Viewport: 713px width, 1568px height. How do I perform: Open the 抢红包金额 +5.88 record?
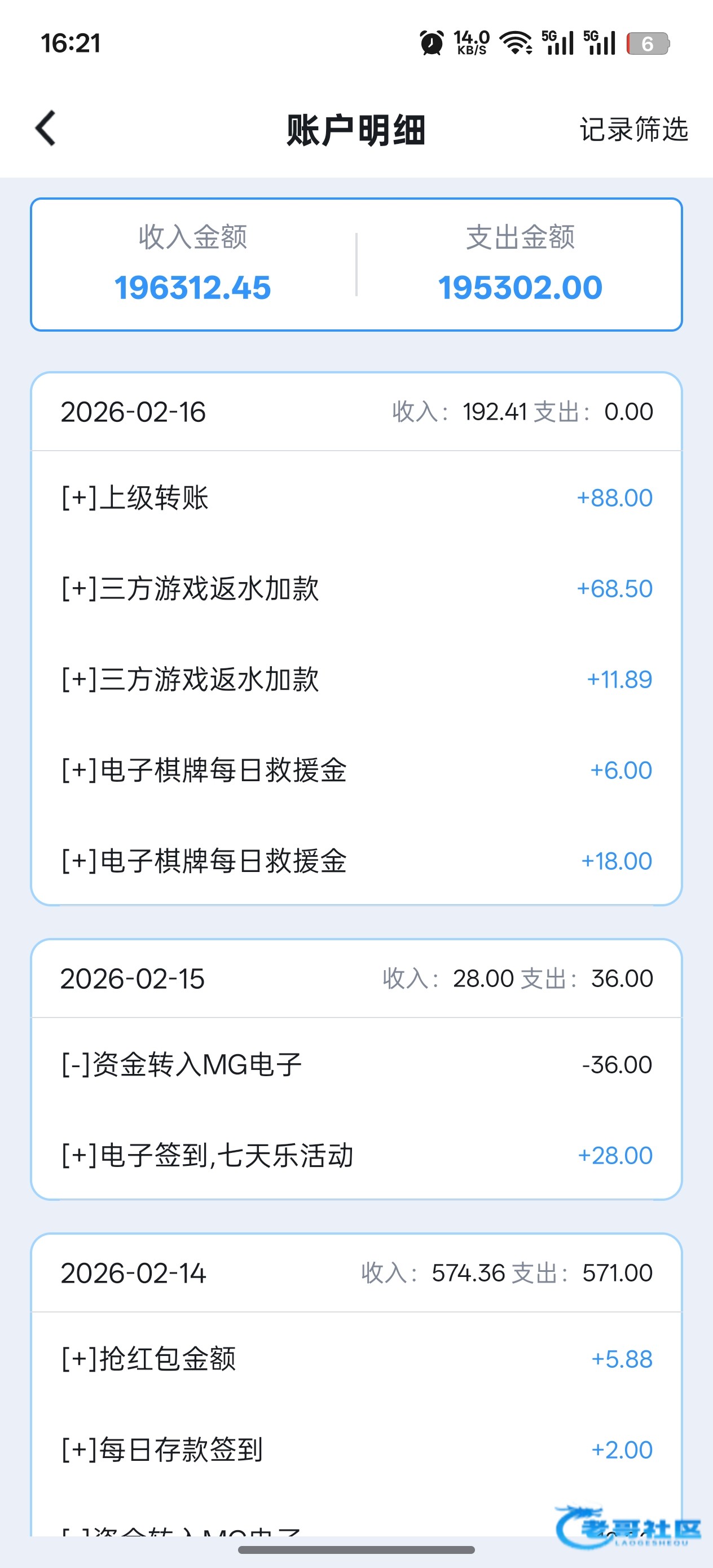pos(356,1359)
